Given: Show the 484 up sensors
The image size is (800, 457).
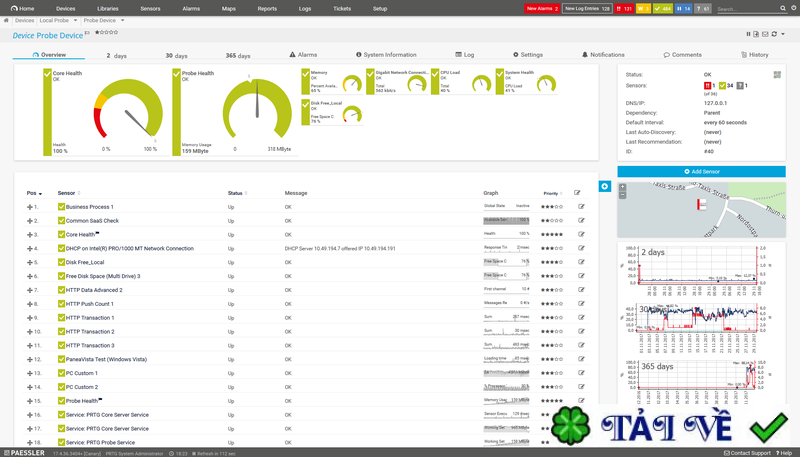Looking at the screenshot, I should pyautogui.click(x=663, y=9).
